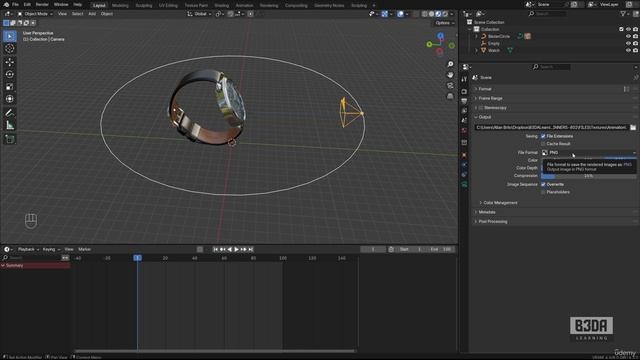
Task: Select Solid viewport shading icon
Action: [431, 14]
